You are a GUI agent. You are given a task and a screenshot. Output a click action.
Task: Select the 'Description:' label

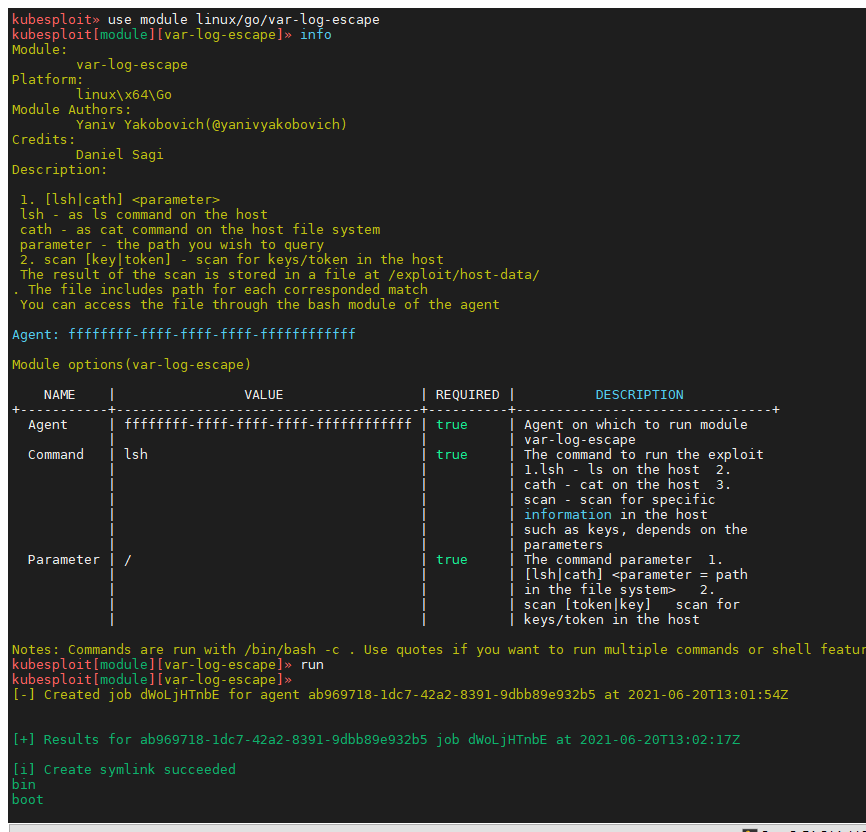60,170
